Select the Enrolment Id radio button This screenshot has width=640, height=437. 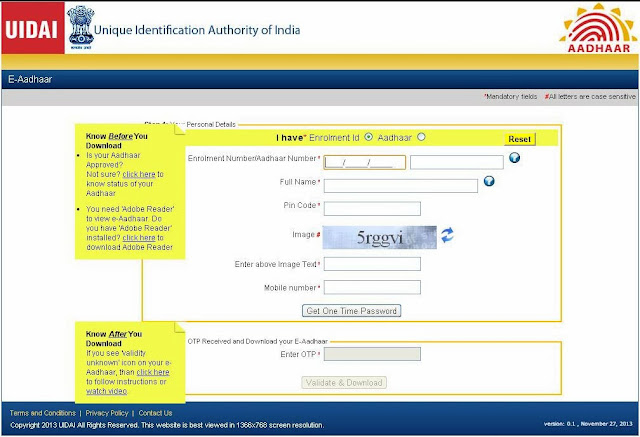[369, 137]
